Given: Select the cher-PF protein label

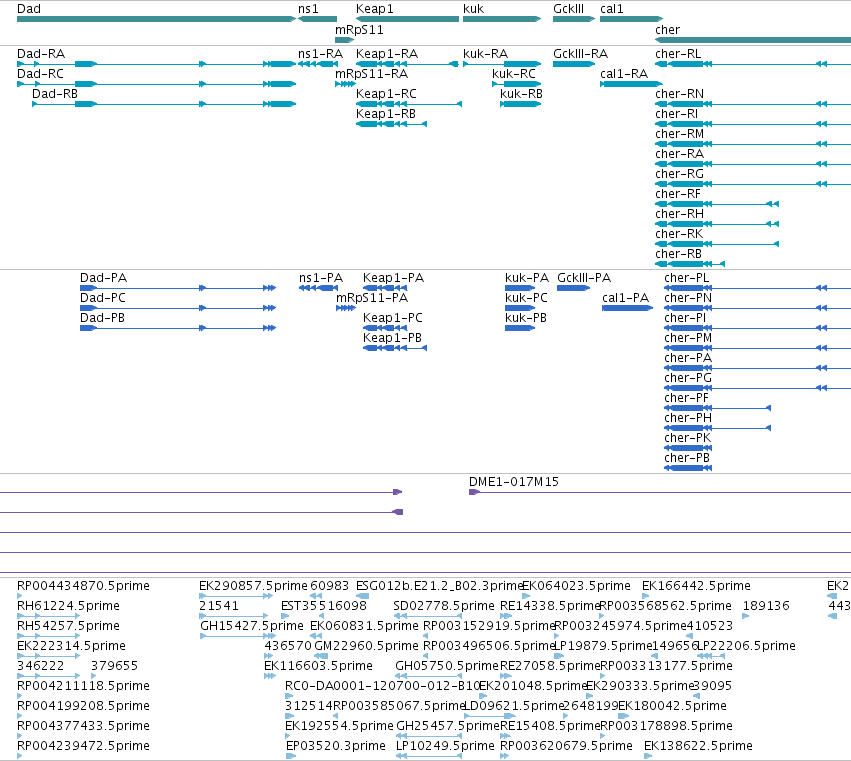Looking at the screenshot, I should (x=687, y=398).
